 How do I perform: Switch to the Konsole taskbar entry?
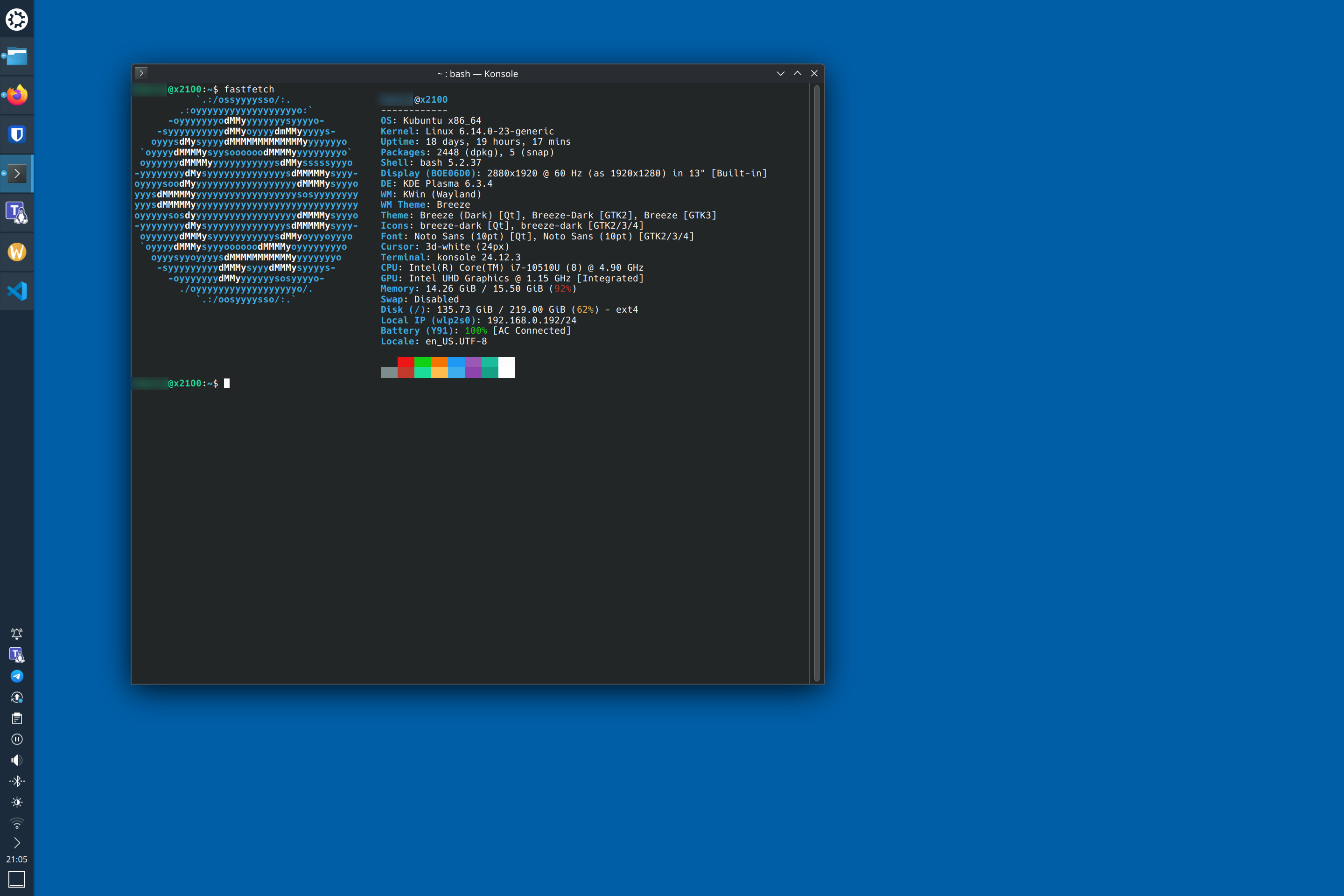[17, 173]
